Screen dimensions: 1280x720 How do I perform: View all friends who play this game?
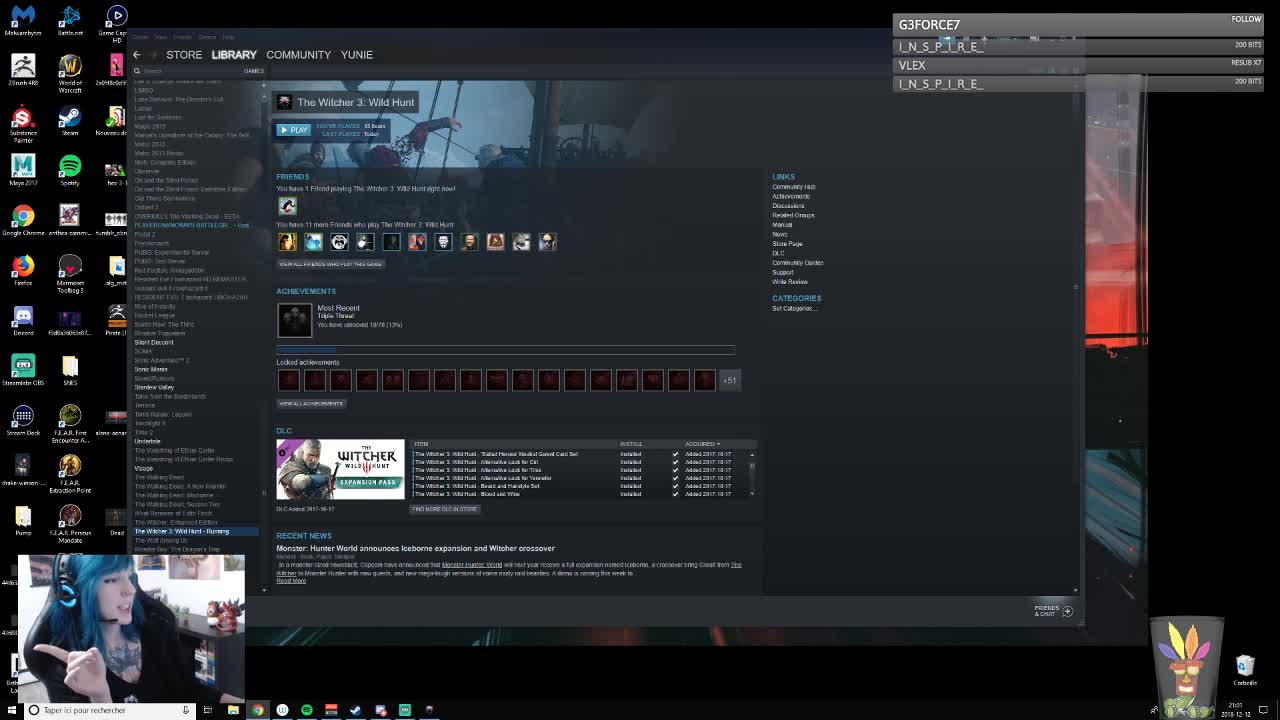point(330,264)
